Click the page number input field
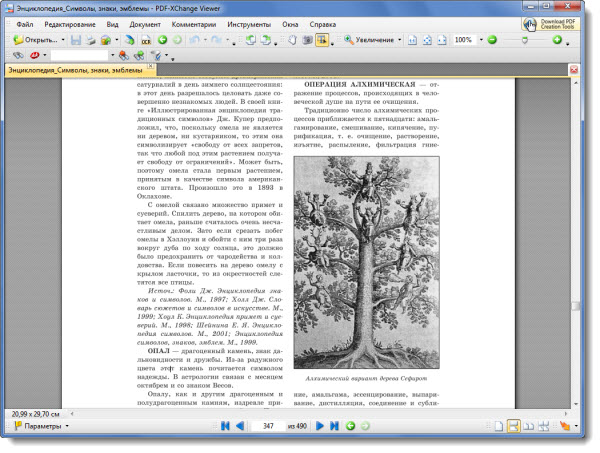 [x=267, y=426]
